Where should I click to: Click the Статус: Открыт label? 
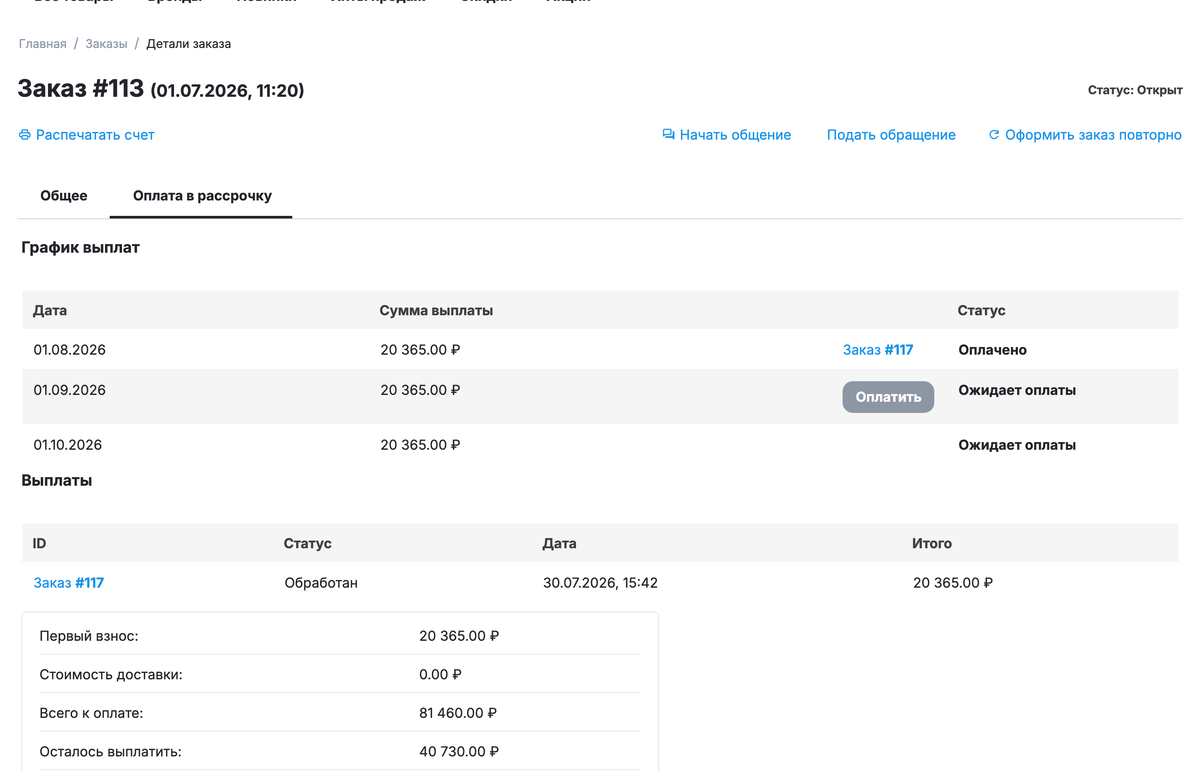(1135, 90)
